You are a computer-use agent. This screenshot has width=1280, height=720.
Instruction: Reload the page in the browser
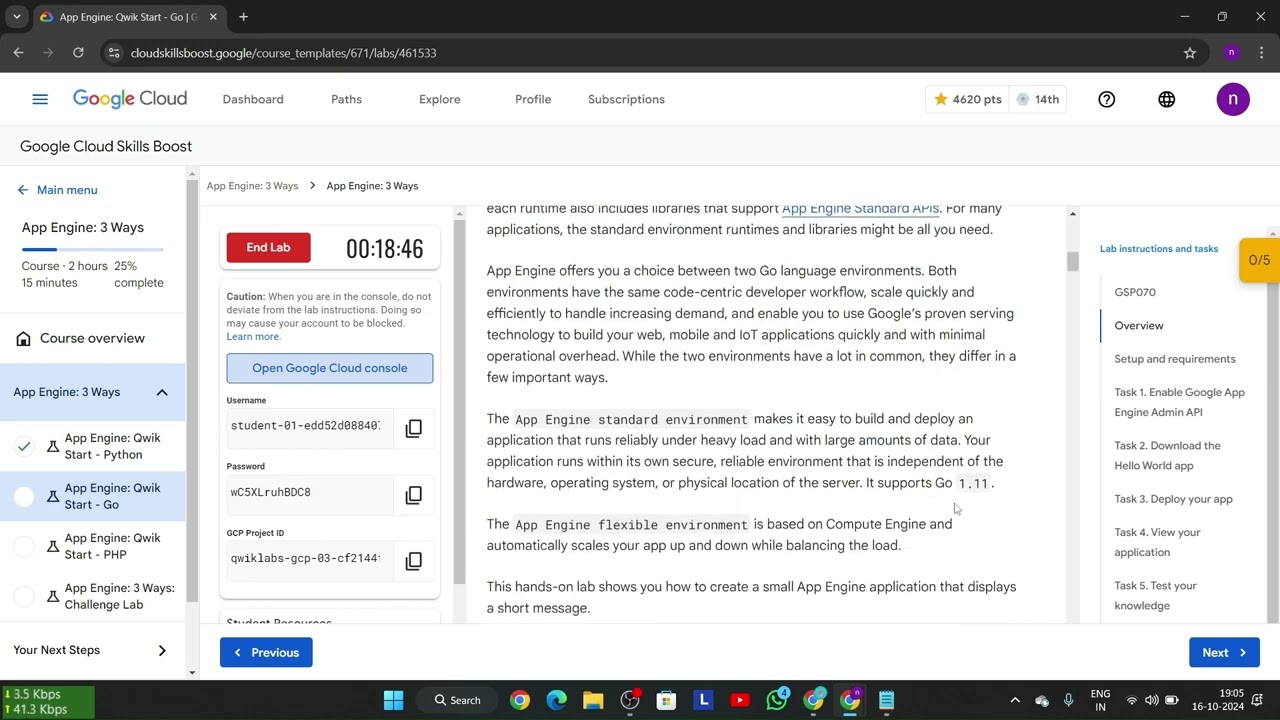[x=78, y=53]
